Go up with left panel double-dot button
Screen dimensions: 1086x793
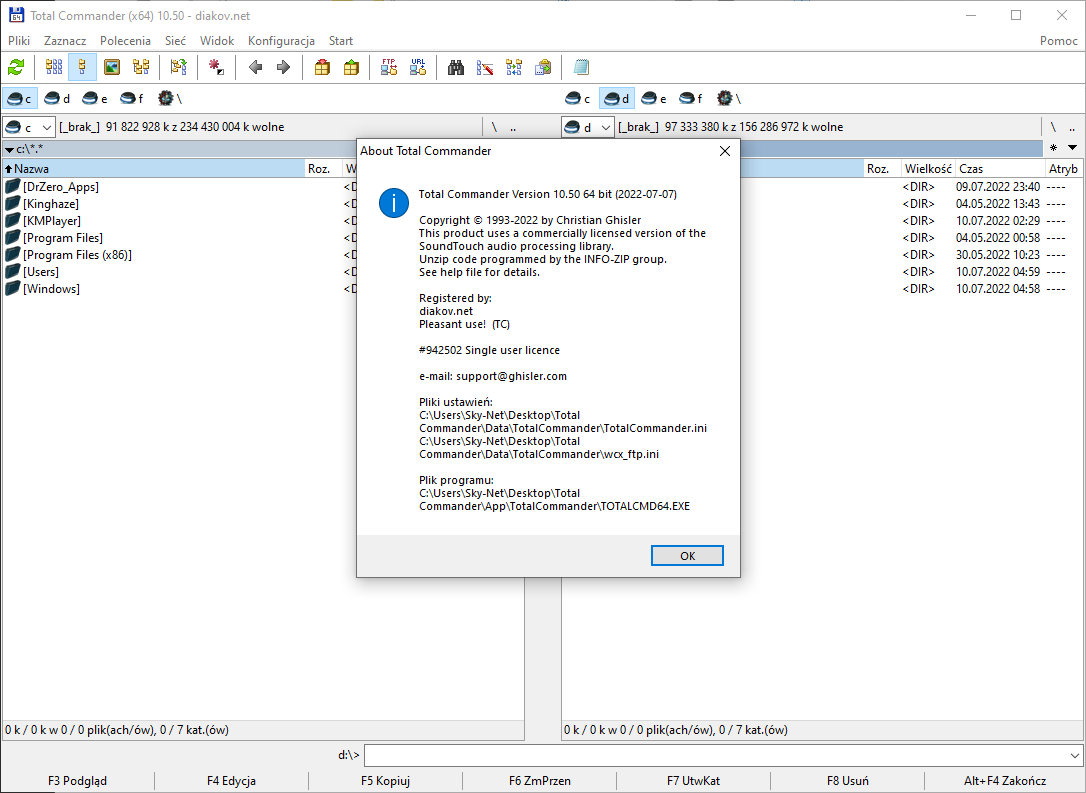point(513,127)
